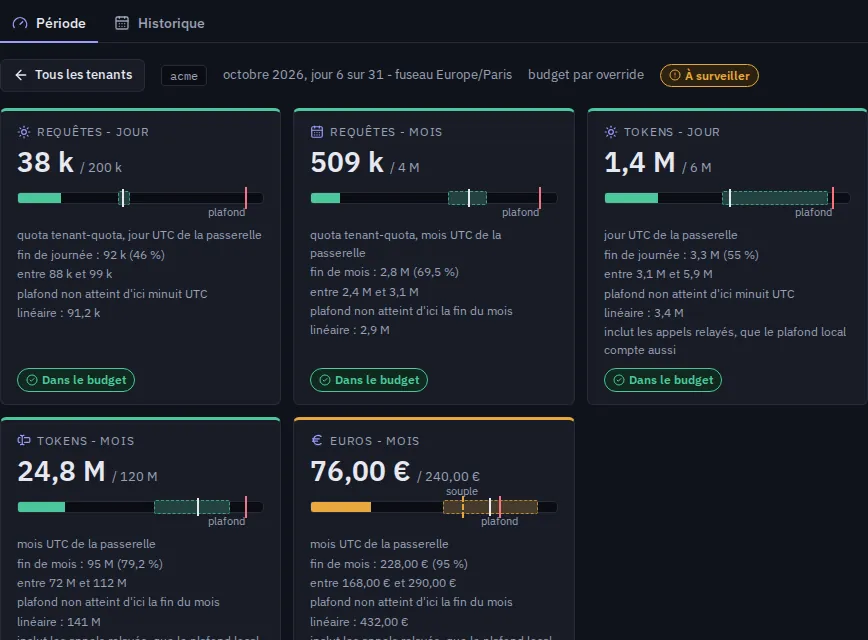The image size is (868, 640).
Task: Click the sun icon beside Requêtes - Jour
Action: [x=24, y=132]
